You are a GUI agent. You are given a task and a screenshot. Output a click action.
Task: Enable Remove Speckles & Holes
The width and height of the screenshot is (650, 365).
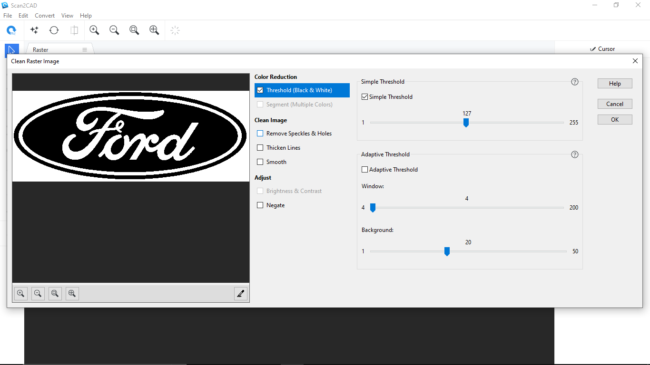[260, 134]
